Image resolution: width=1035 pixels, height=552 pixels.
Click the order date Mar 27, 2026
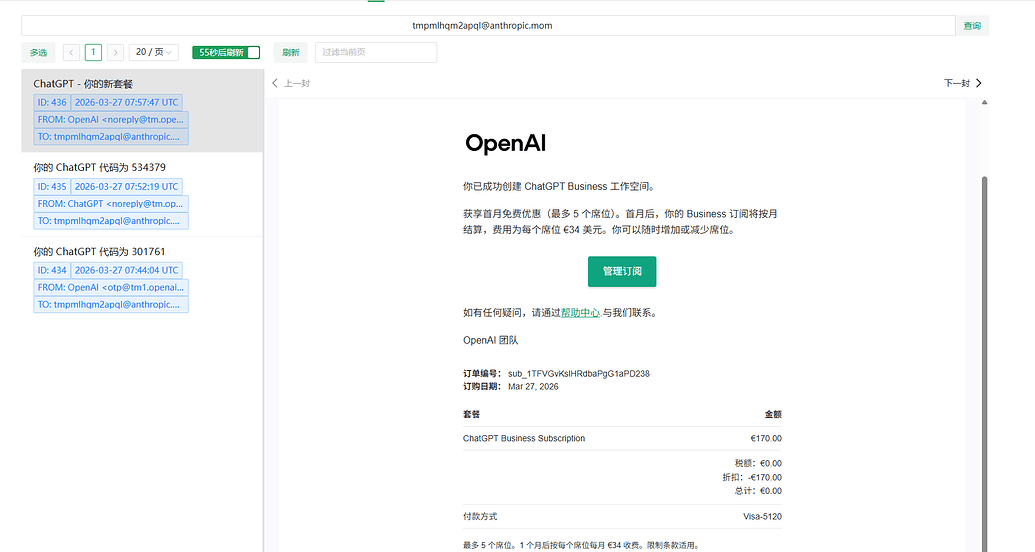pos(533,387)
